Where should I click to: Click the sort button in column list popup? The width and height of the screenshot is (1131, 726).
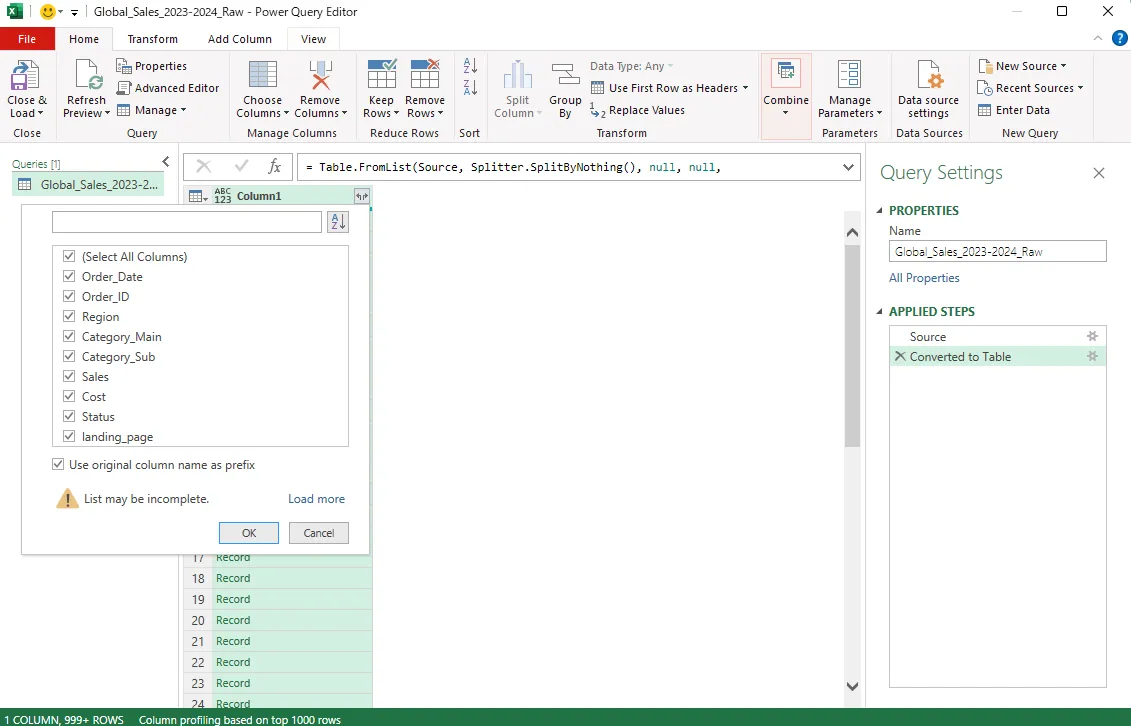point(338,222)
